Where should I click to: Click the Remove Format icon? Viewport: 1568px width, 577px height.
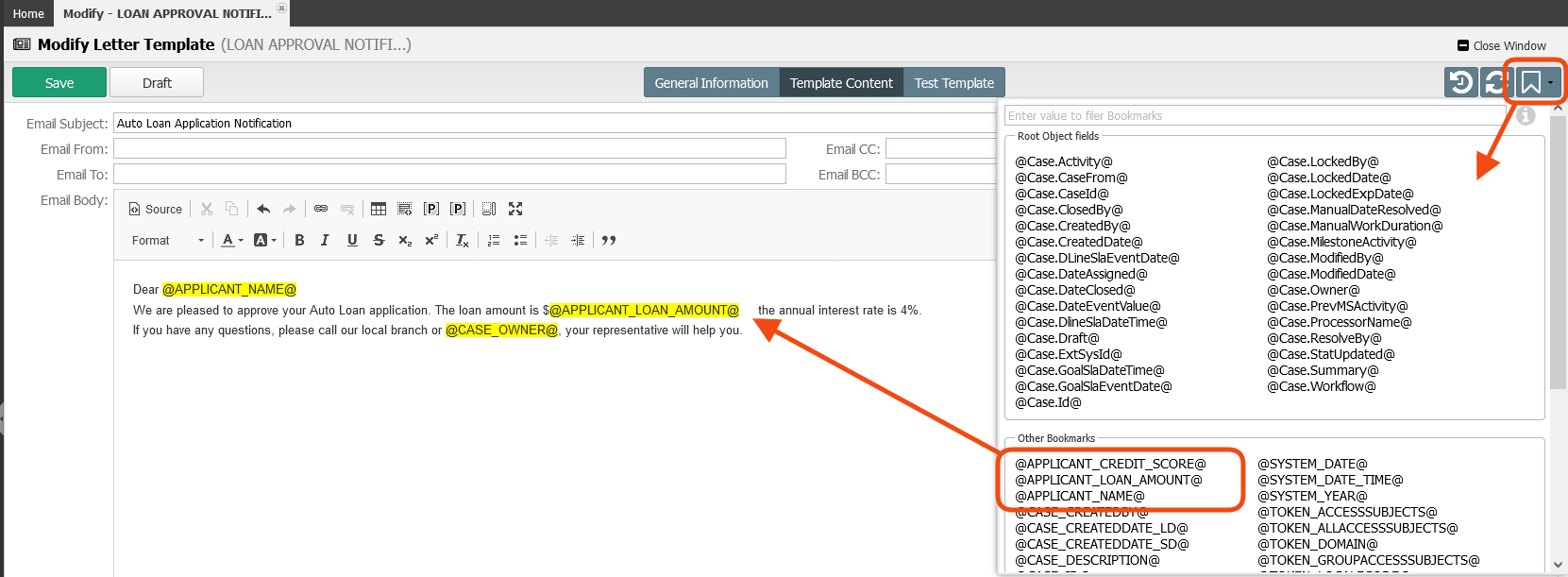pyautogui.click(x=463, y=240)
